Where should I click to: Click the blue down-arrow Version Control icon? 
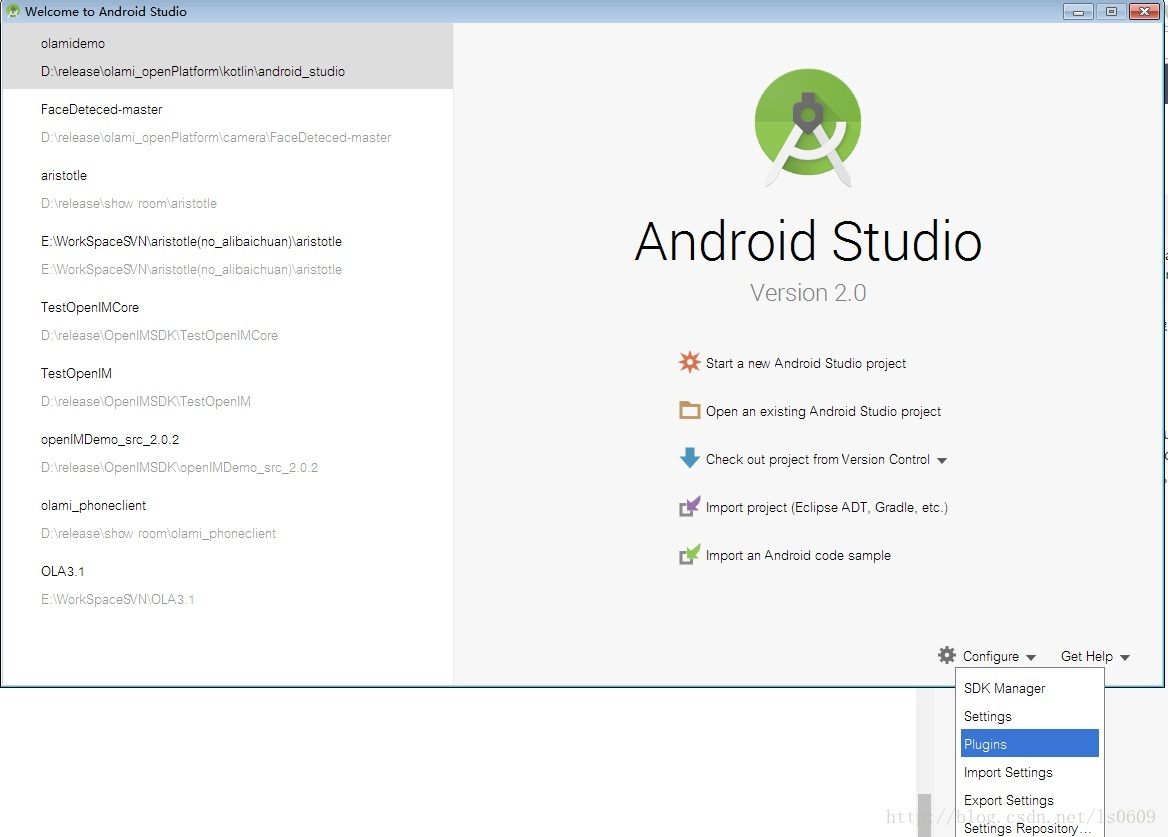pyautogui.click(x=690, y=458)
